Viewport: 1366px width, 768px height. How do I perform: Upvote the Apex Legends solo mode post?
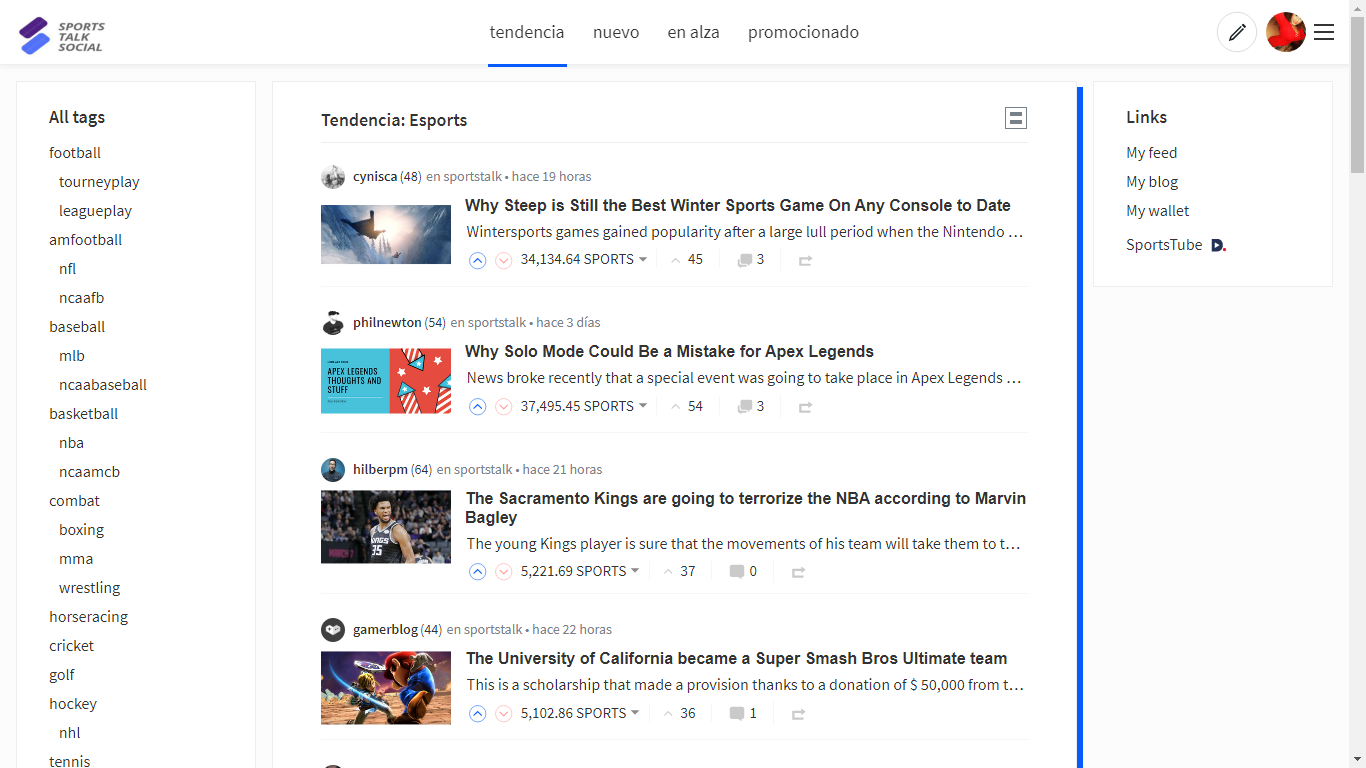(478, 406)
